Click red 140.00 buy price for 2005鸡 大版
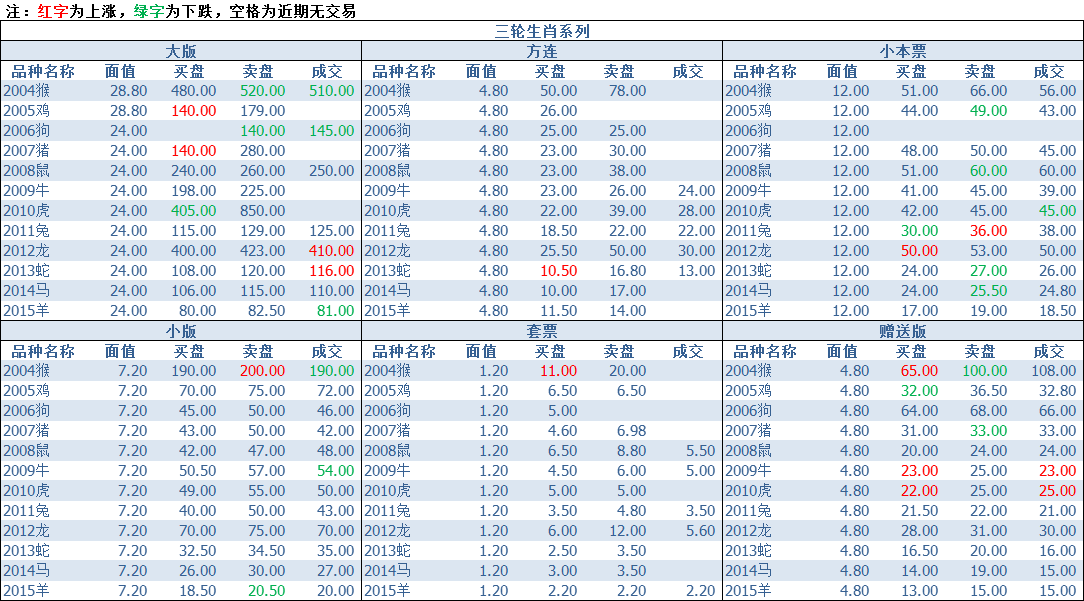The width and height of the screenshot is (1084, 601). [194, 111]
